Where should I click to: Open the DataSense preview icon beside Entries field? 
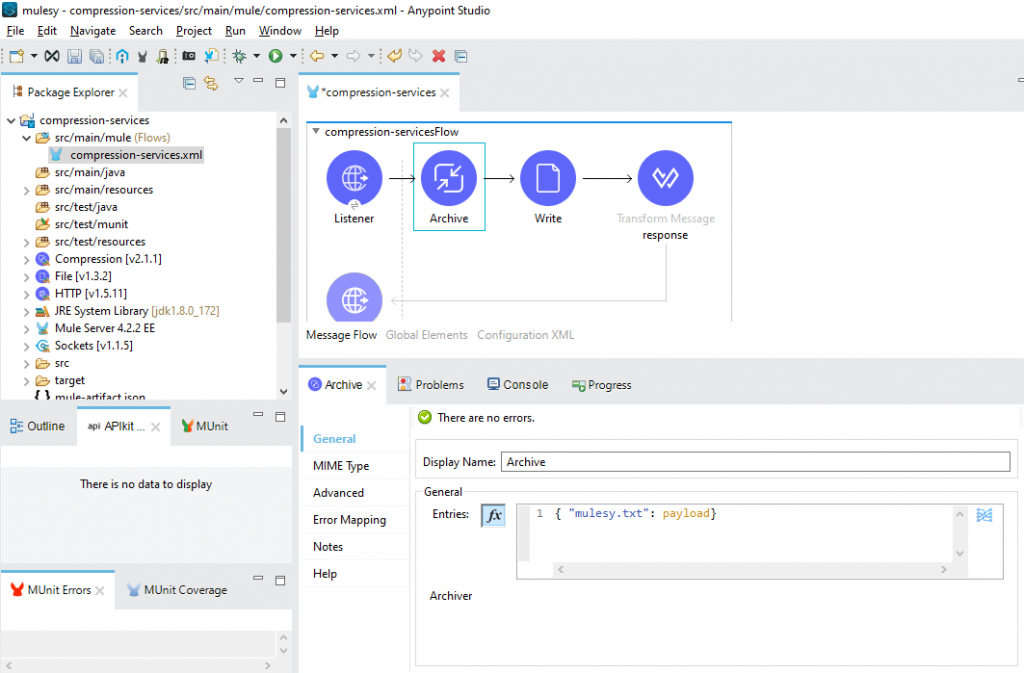(983, 514)
